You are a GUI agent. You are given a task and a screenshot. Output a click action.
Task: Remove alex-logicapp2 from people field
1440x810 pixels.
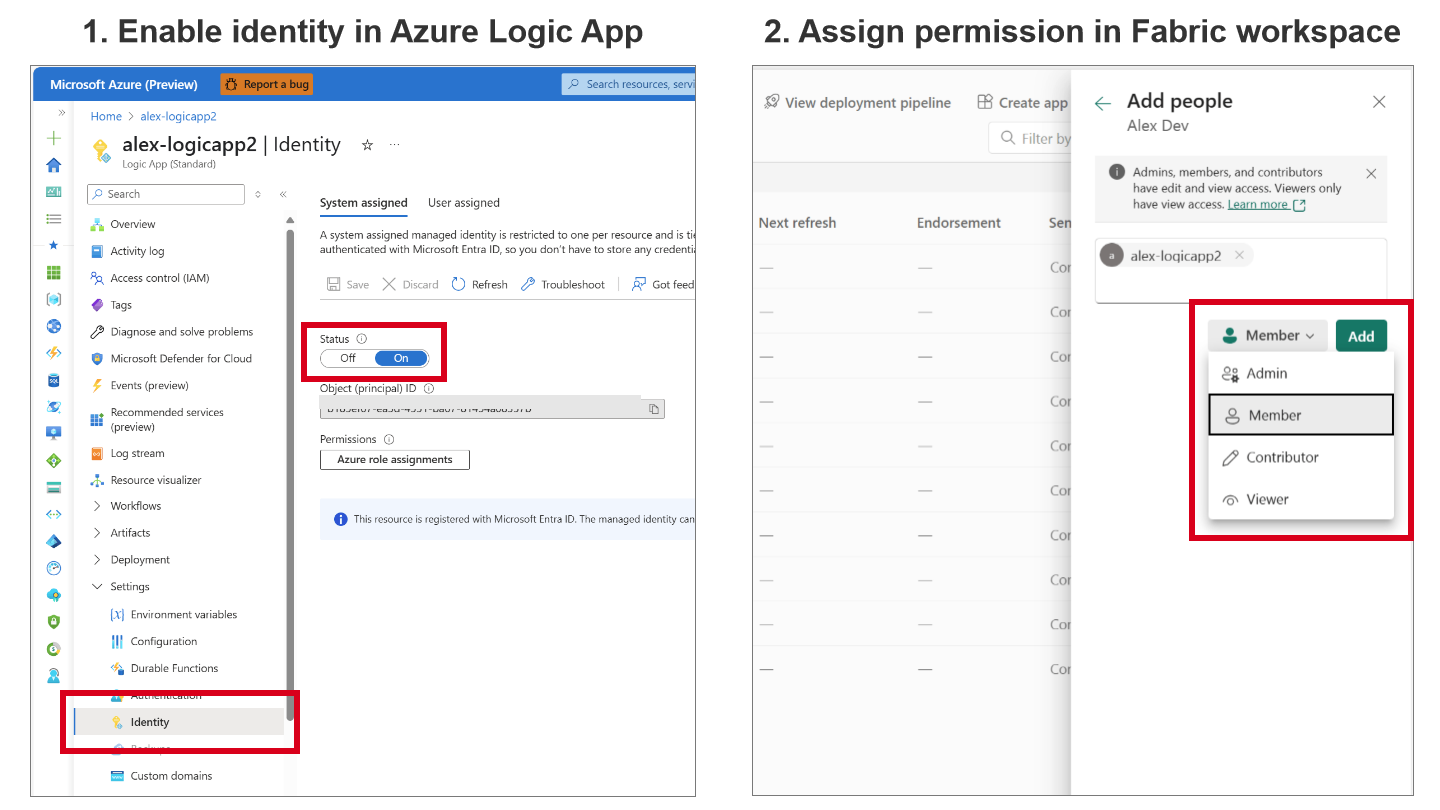[1239, 255]
